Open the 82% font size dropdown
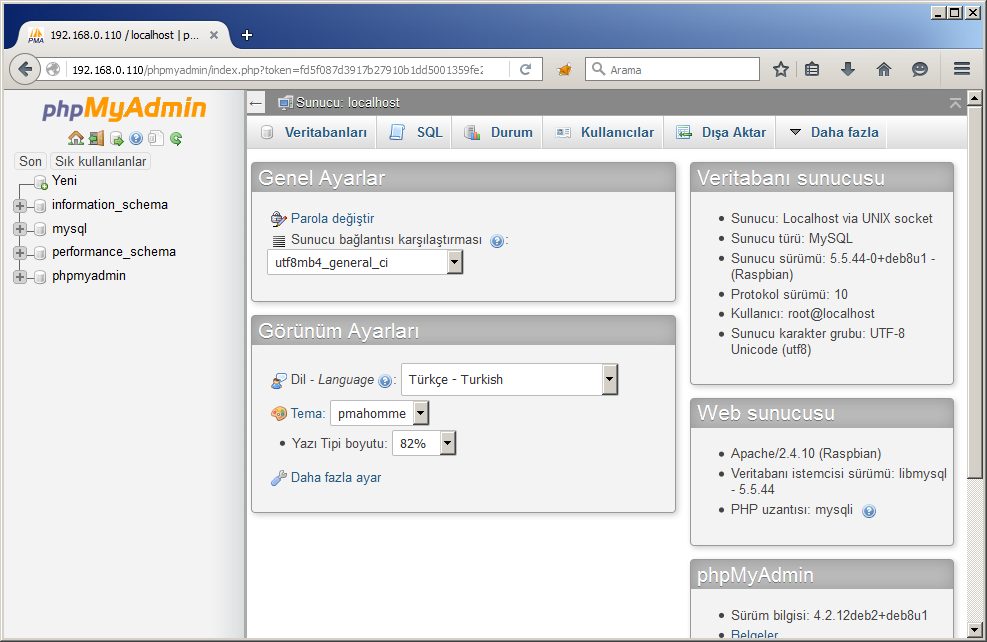 tap(424, 443)
